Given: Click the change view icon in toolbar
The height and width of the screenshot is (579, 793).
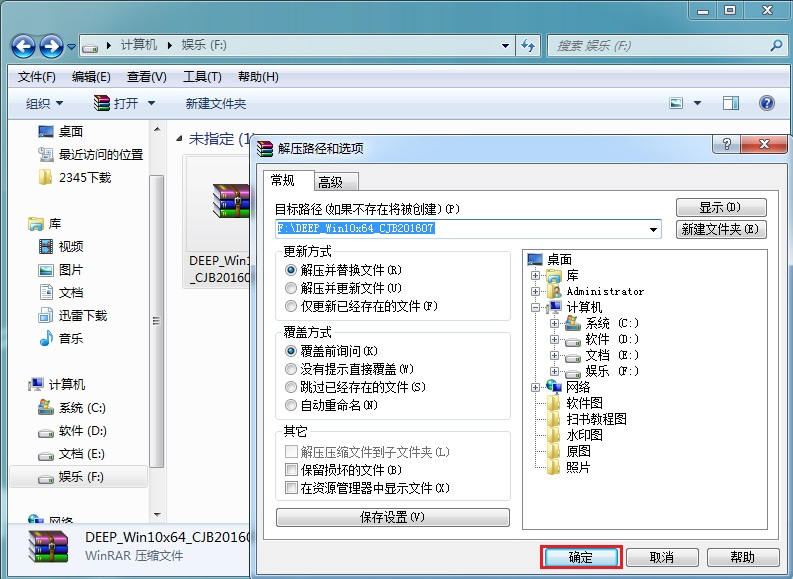Looking at the screenshot, I should pyautogui.click(x=676, y=103).
